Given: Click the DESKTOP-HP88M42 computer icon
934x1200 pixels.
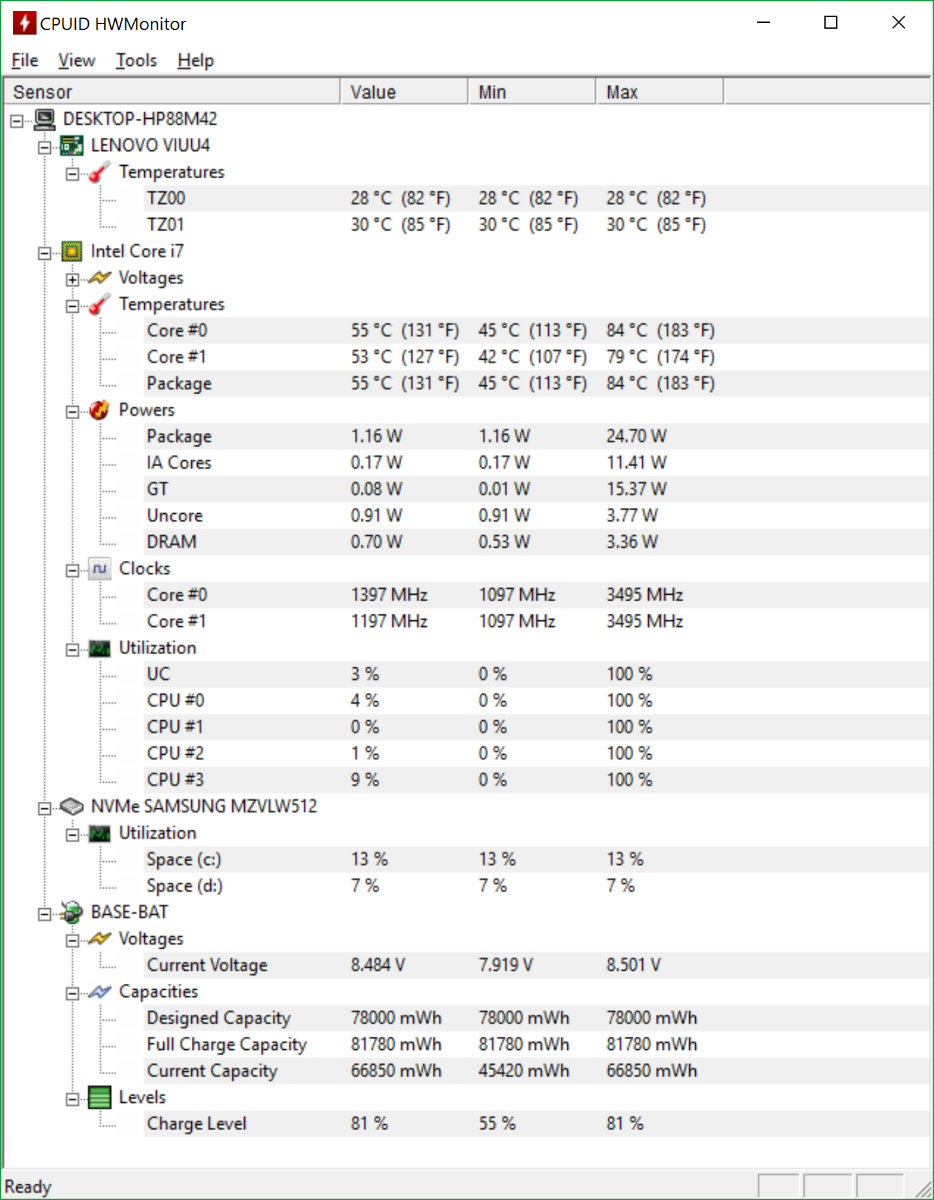Looking at the screenshot, I should pyautogui.click(x=44, y=119).
